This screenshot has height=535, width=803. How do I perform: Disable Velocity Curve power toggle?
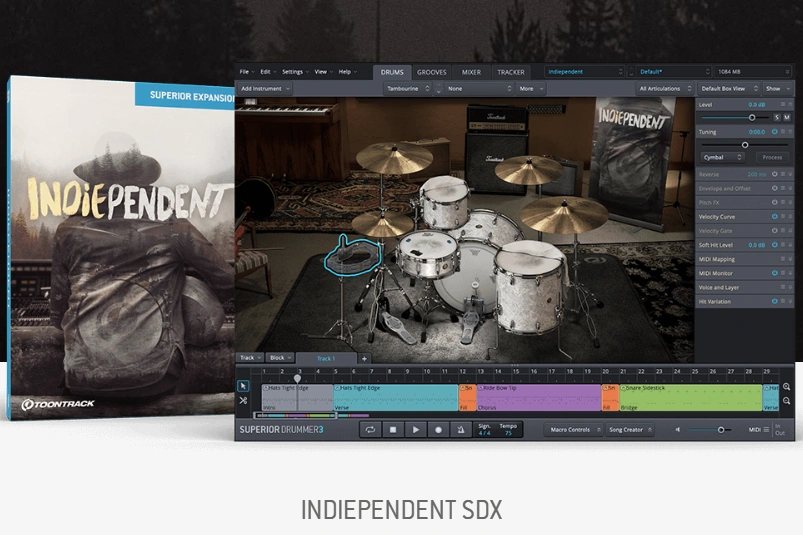click(774, 217)
